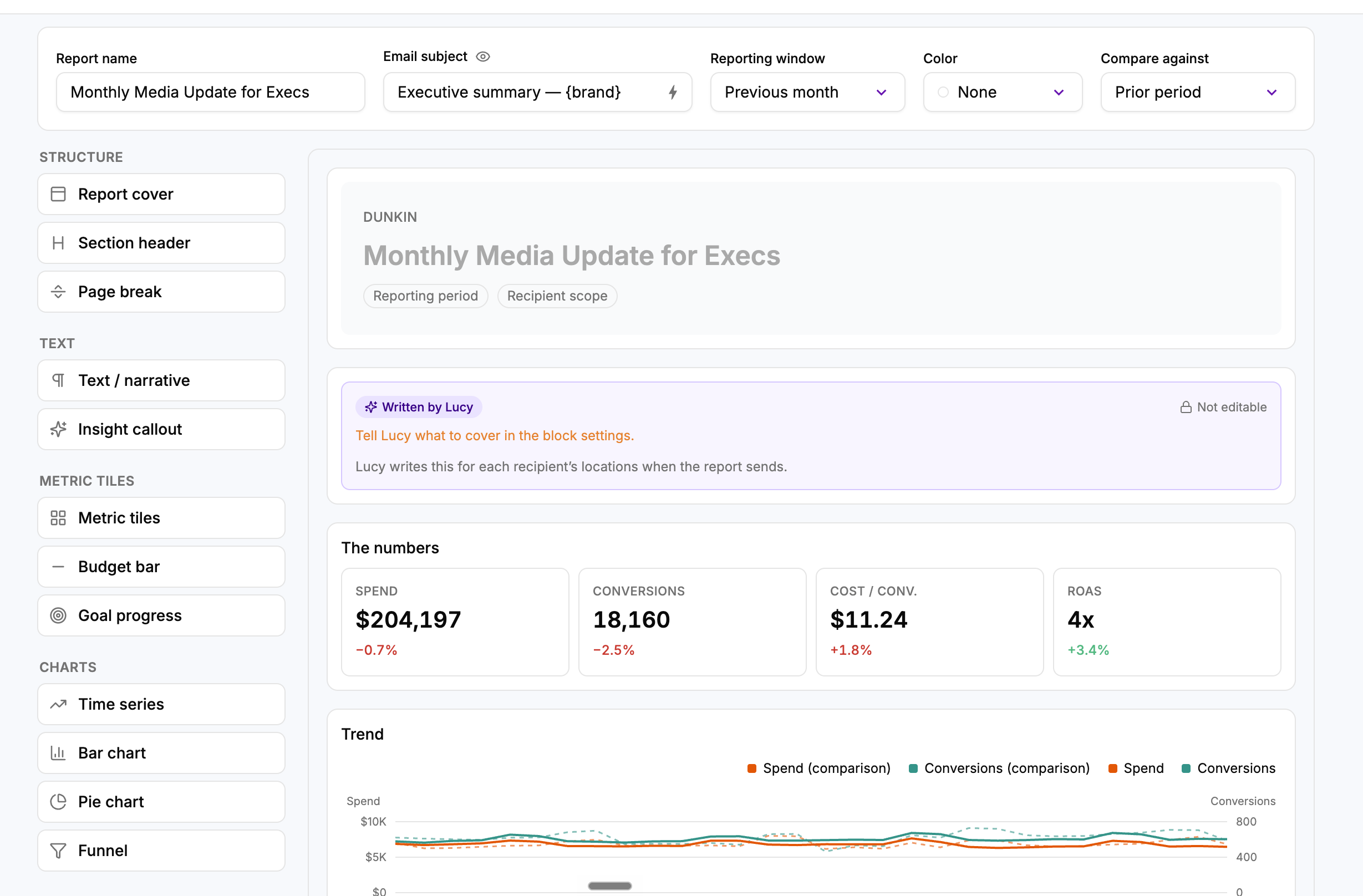Click 'The numbers' section title

click(x=390, y=548)
